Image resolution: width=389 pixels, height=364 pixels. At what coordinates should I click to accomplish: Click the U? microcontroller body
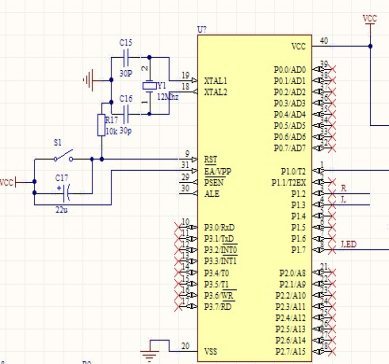click(255, 198)
